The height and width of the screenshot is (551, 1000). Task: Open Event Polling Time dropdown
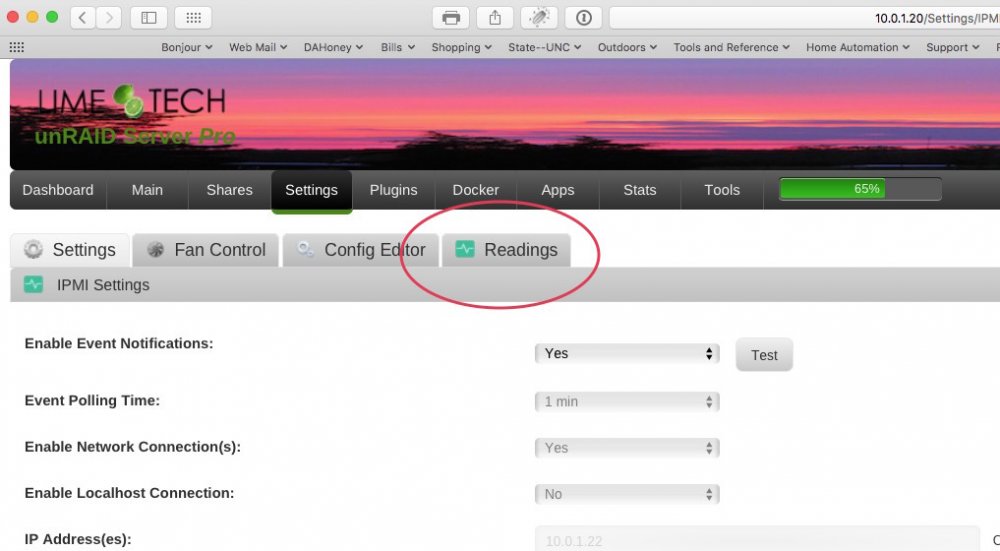click(627, 401)
